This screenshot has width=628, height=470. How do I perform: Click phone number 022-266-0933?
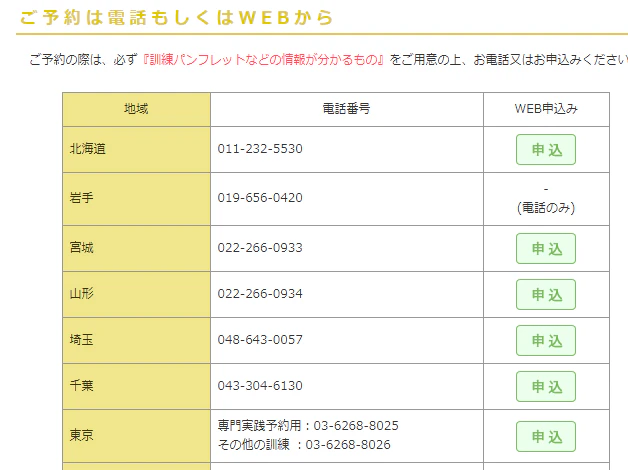[x=260, y=248]
